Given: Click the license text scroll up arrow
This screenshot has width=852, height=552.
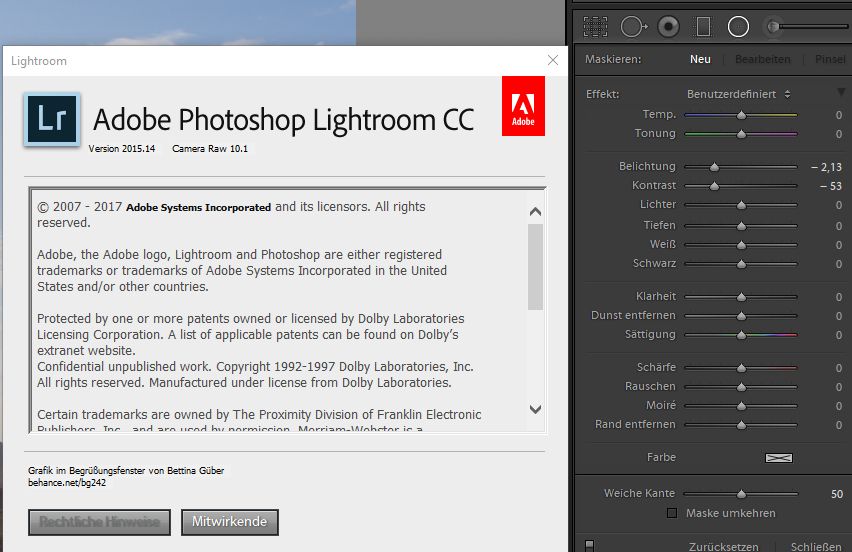Looking at the screenshot, I should tap(535, 211).
